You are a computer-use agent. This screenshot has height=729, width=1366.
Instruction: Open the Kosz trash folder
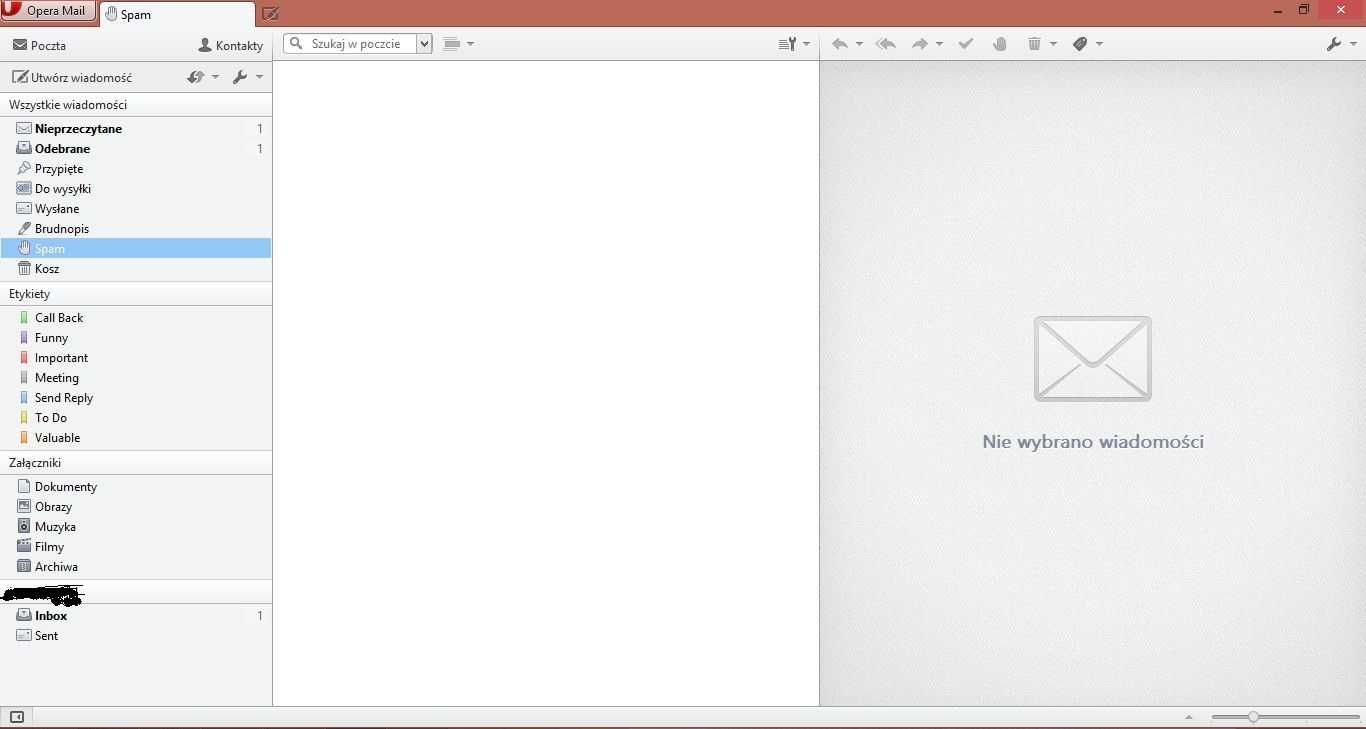[136, 268]
